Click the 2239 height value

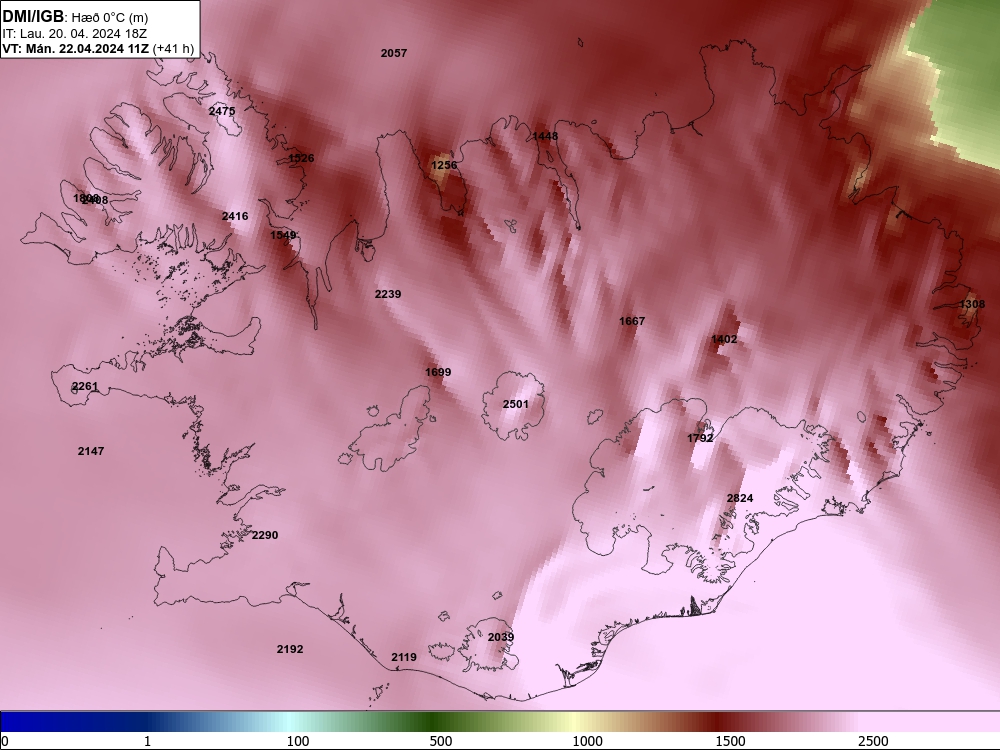388,294
